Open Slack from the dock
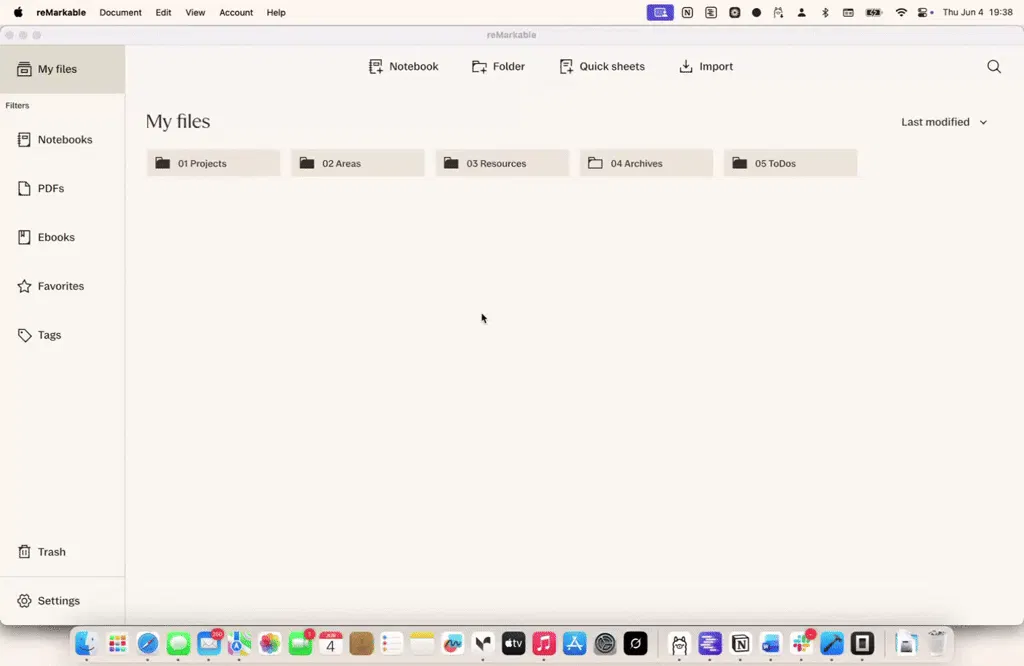 click(x=801, y=644)
